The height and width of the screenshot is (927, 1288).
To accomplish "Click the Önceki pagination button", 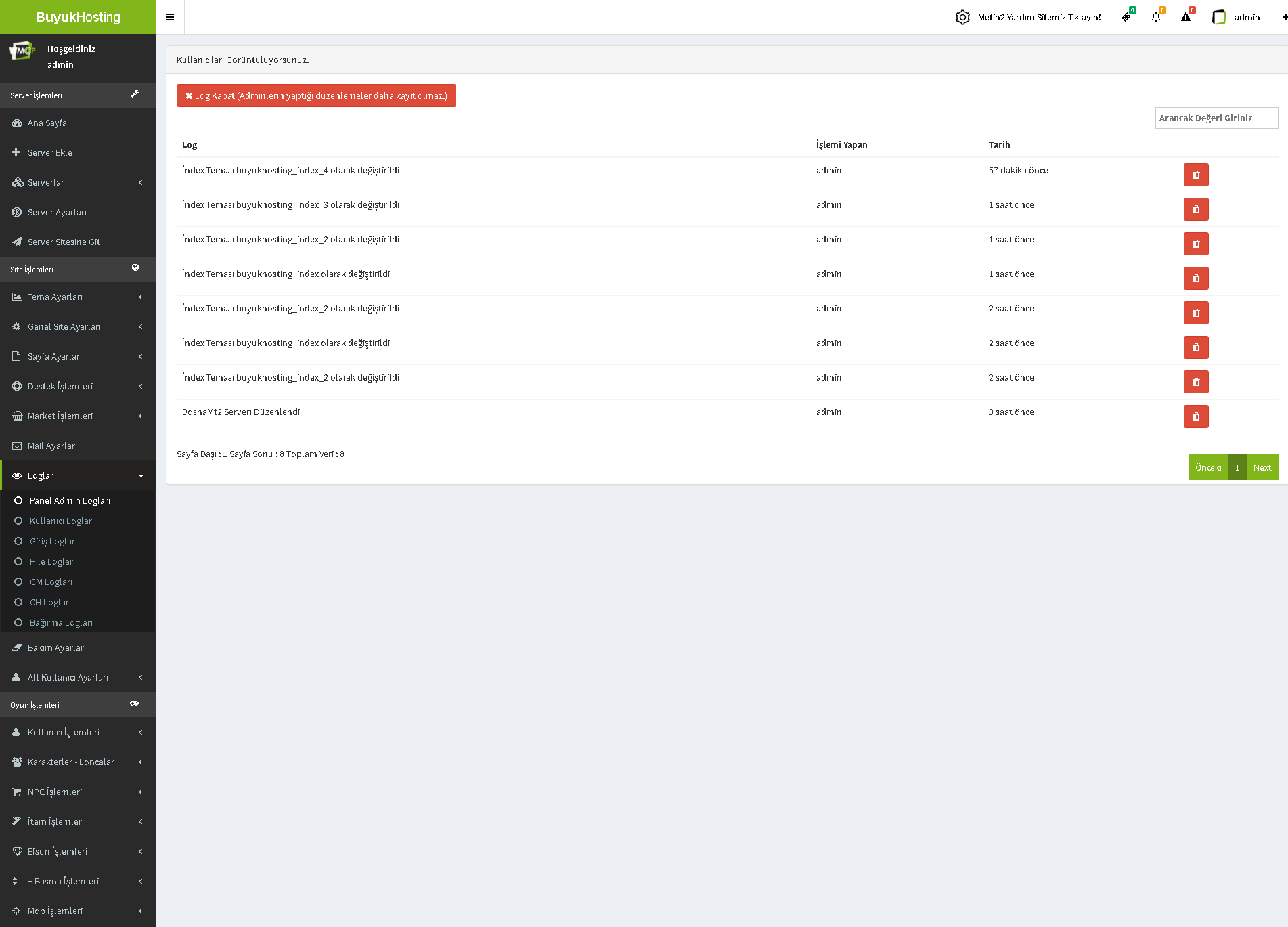I will pos(1208,467).
